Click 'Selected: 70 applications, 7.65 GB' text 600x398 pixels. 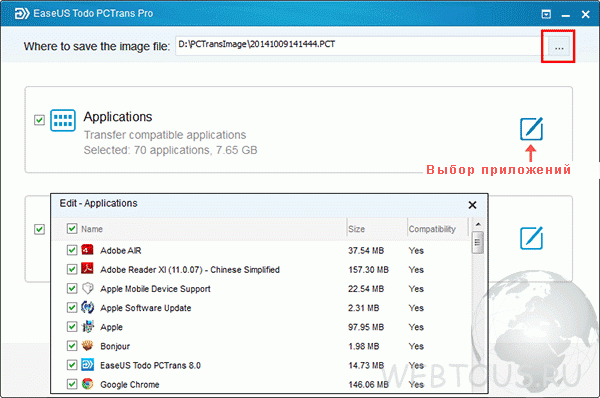170,150
